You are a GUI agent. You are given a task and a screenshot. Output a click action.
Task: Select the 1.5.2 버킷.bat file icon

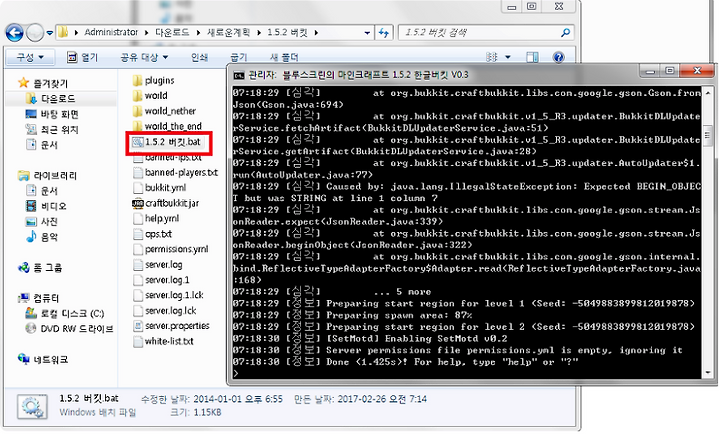pyautogui.click(x=138, y=142)
